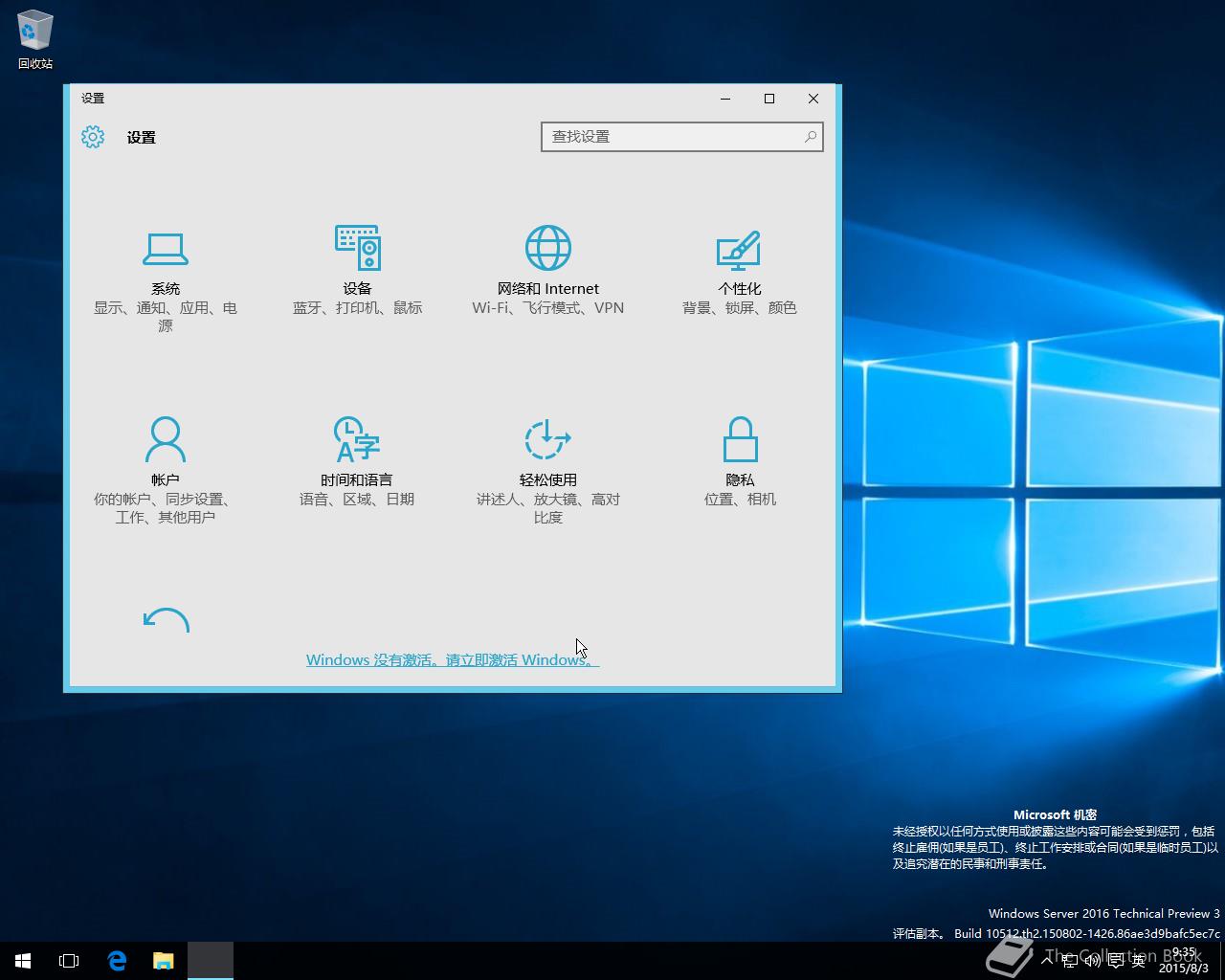Switch input language via 英 indicator
Viewport: 1225px width, 980px height.
coord(1138,961)
